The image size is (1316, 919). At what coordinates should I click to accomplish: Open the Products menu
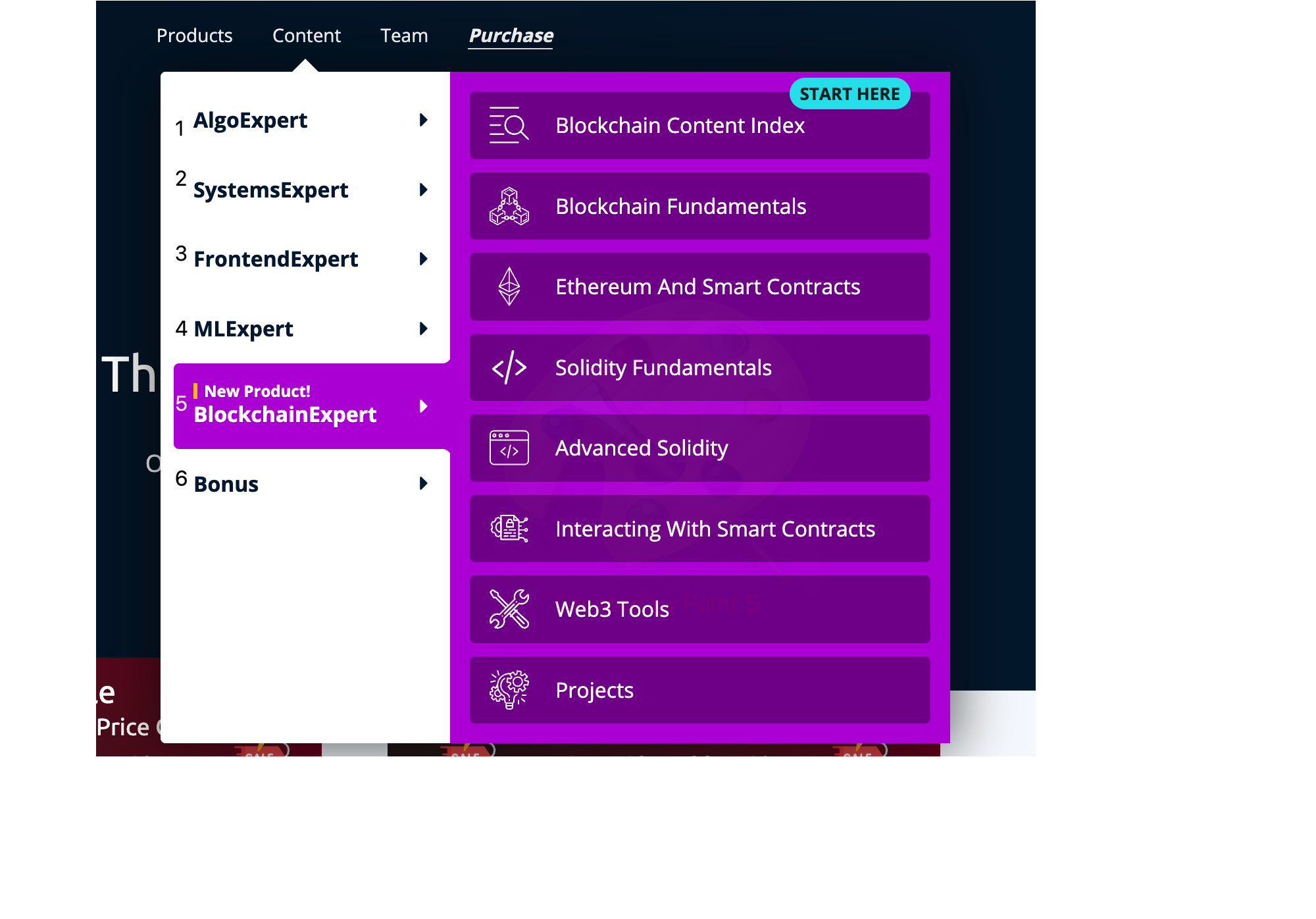pos(194,36)
